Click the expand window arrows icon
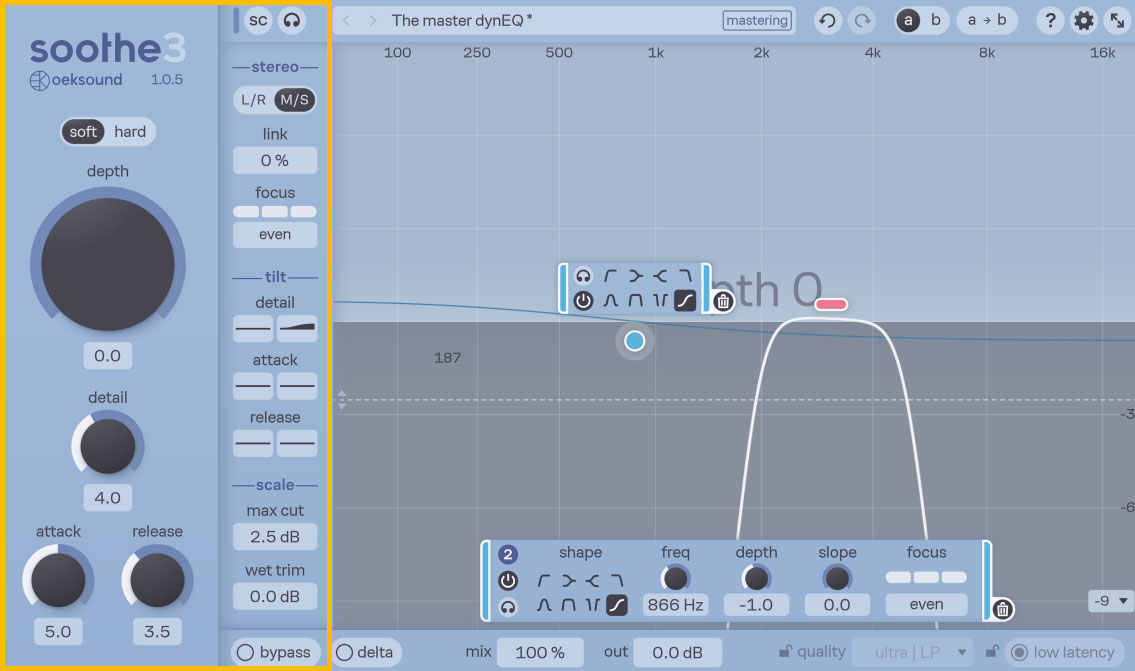This screenshot has width=1135, height=671. [1117, 20]
